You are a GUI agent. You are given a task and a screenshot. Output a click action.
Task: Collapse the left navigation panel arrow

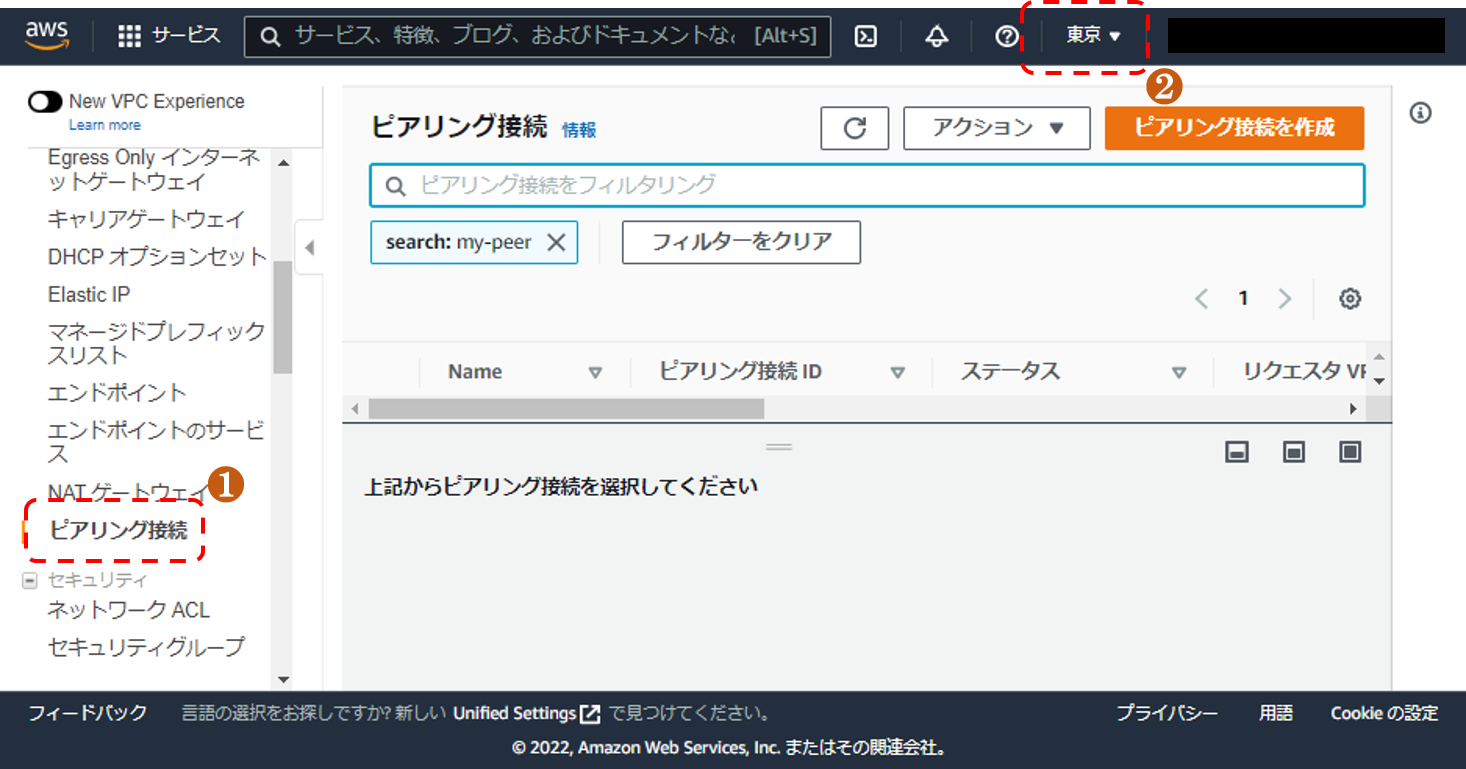click(x=309, y=248)
